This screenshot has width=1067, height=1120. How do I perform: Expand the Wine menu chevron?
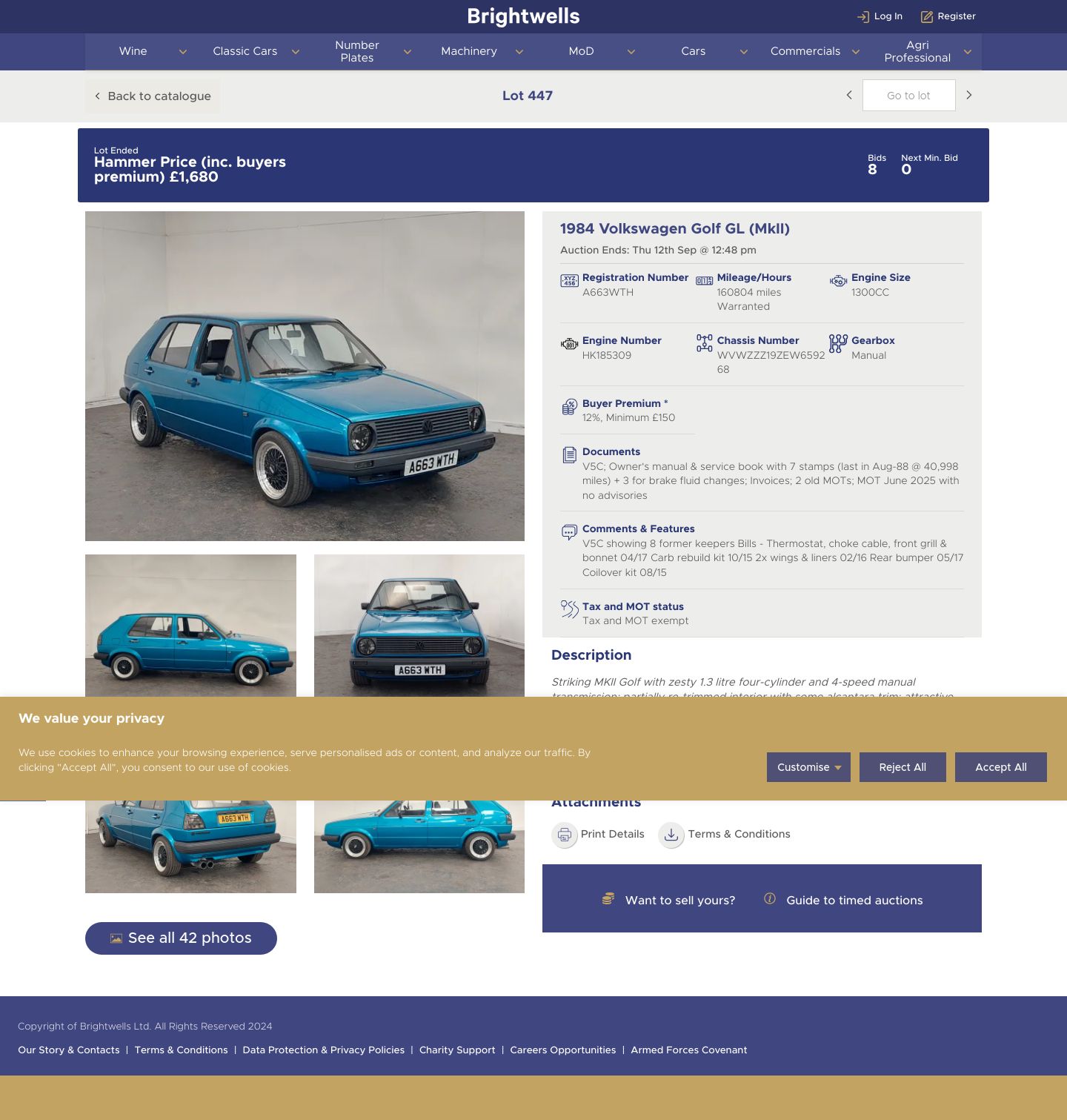[x=183, y=52]
